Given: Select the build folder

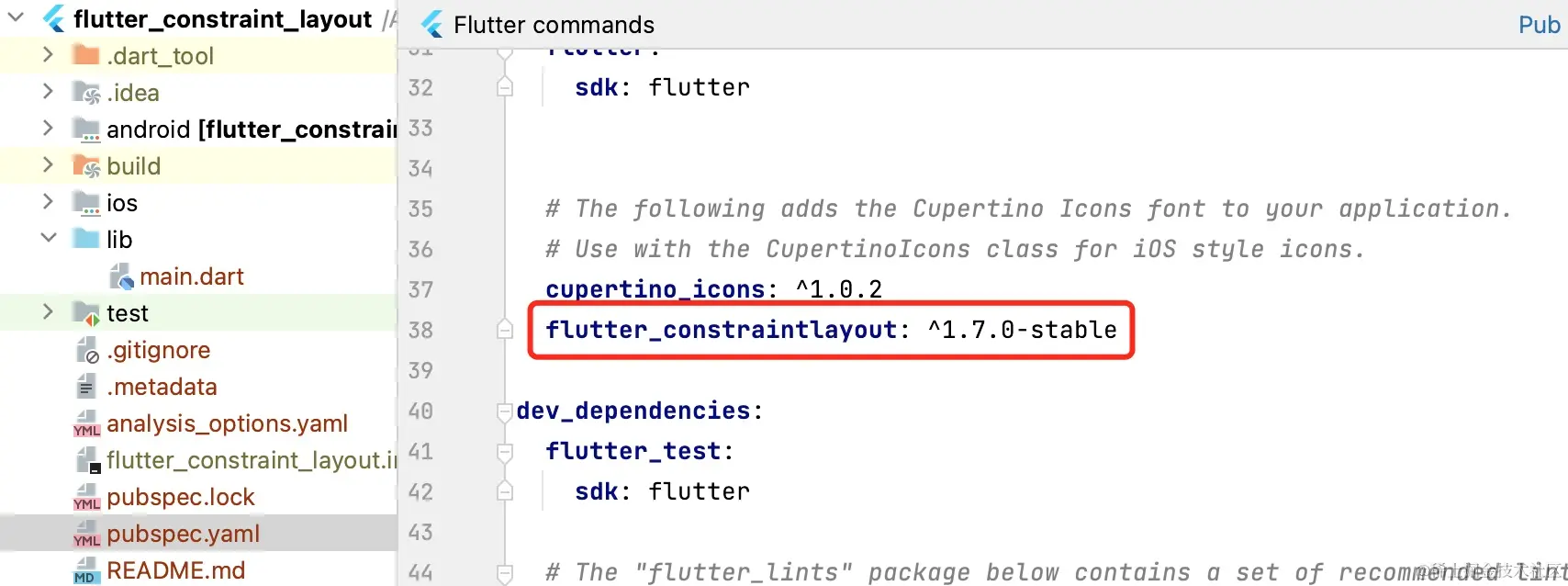Looking at the screenshot, I should click(x=133, y=166).
